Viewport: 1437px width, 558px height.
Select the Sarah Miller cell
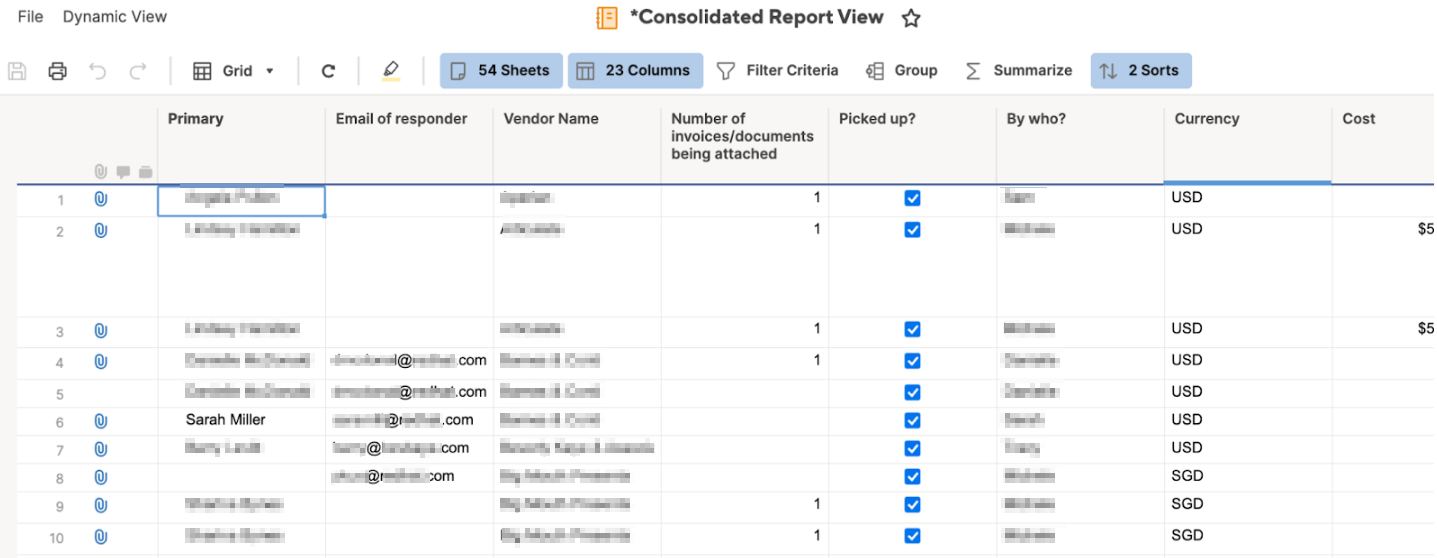[x=241, y=421]
